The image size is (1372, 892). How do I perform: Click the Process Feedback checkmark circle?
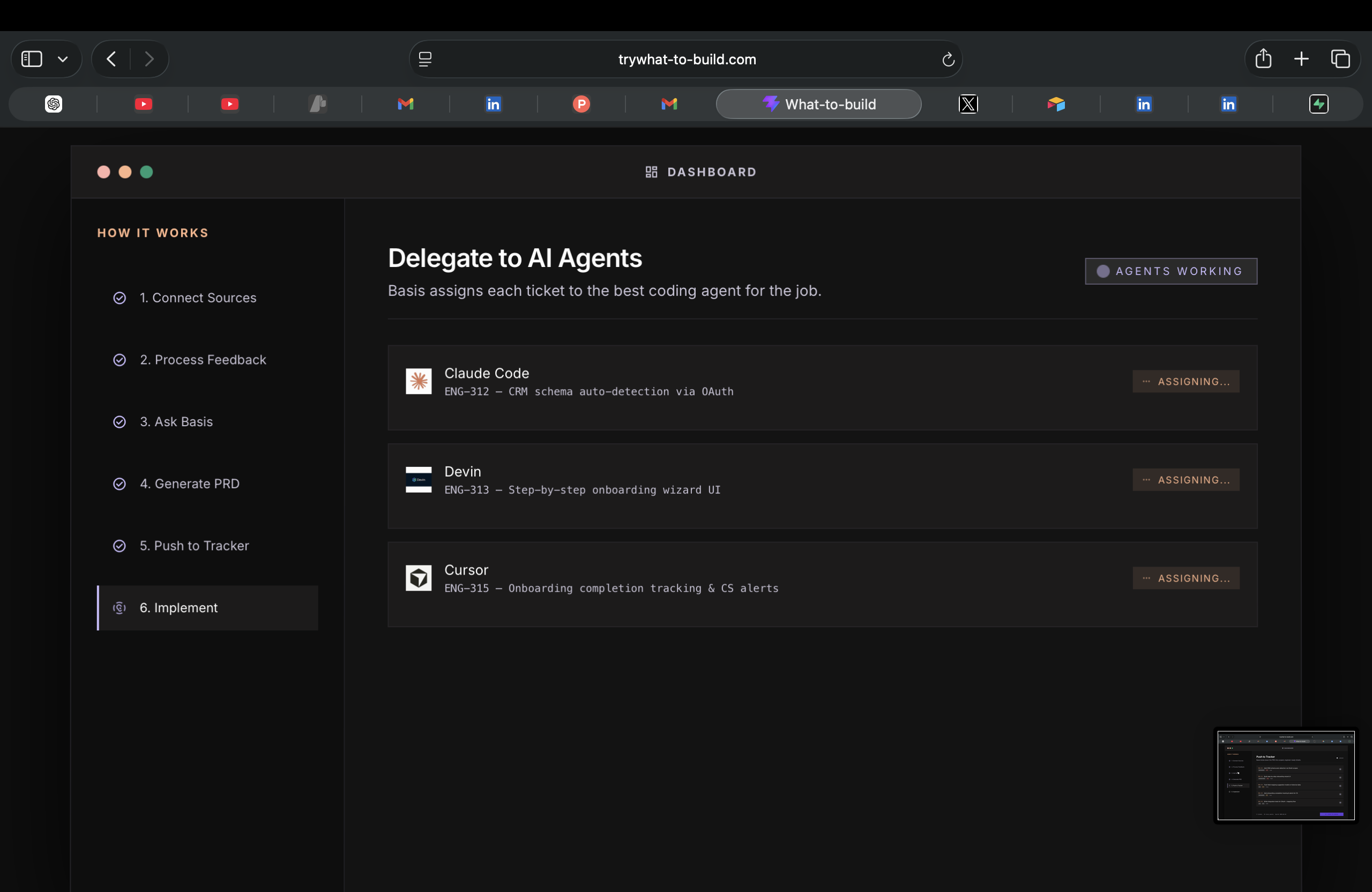point(120,360)
